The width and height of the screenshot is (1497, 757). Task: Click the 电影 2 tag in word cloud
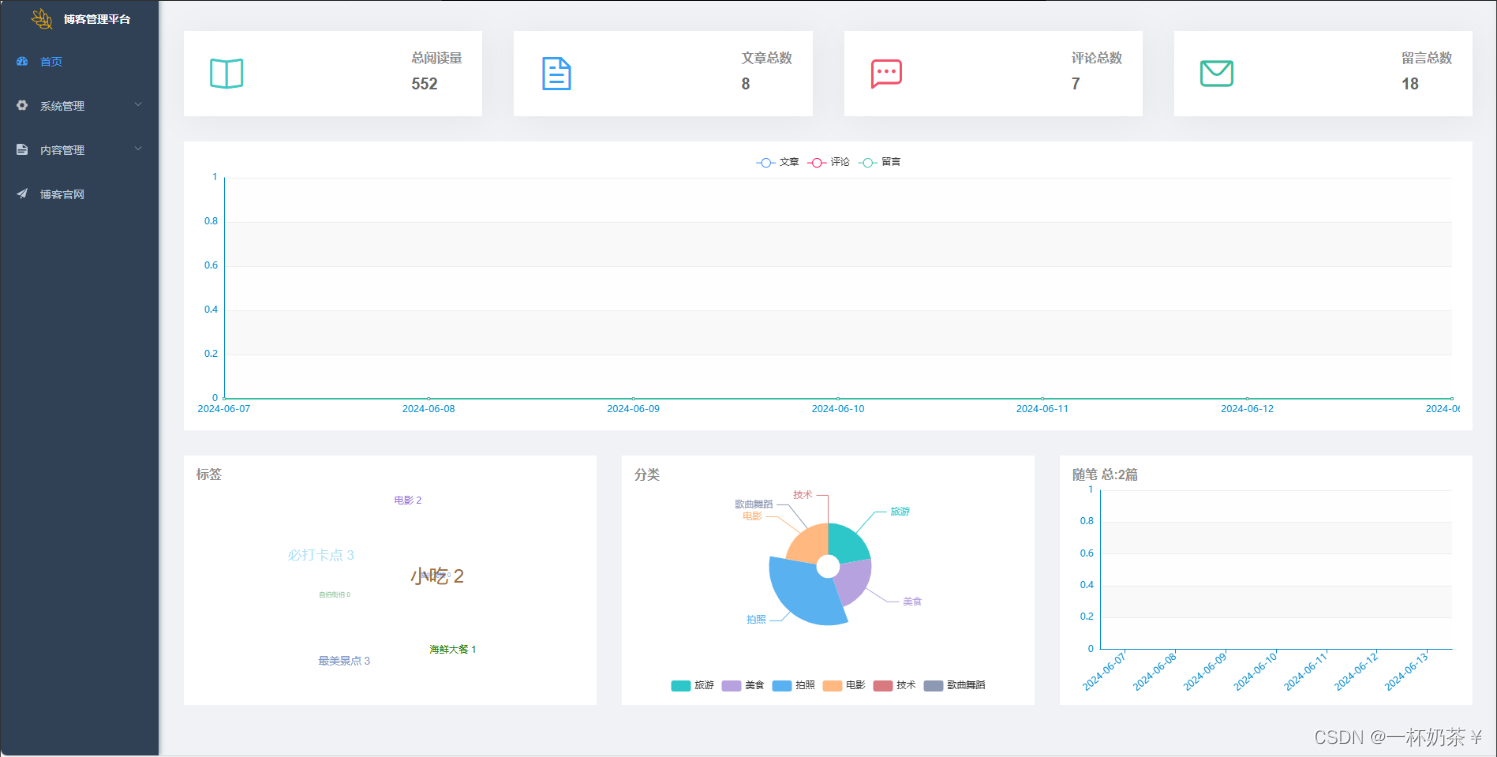(408, 500)
